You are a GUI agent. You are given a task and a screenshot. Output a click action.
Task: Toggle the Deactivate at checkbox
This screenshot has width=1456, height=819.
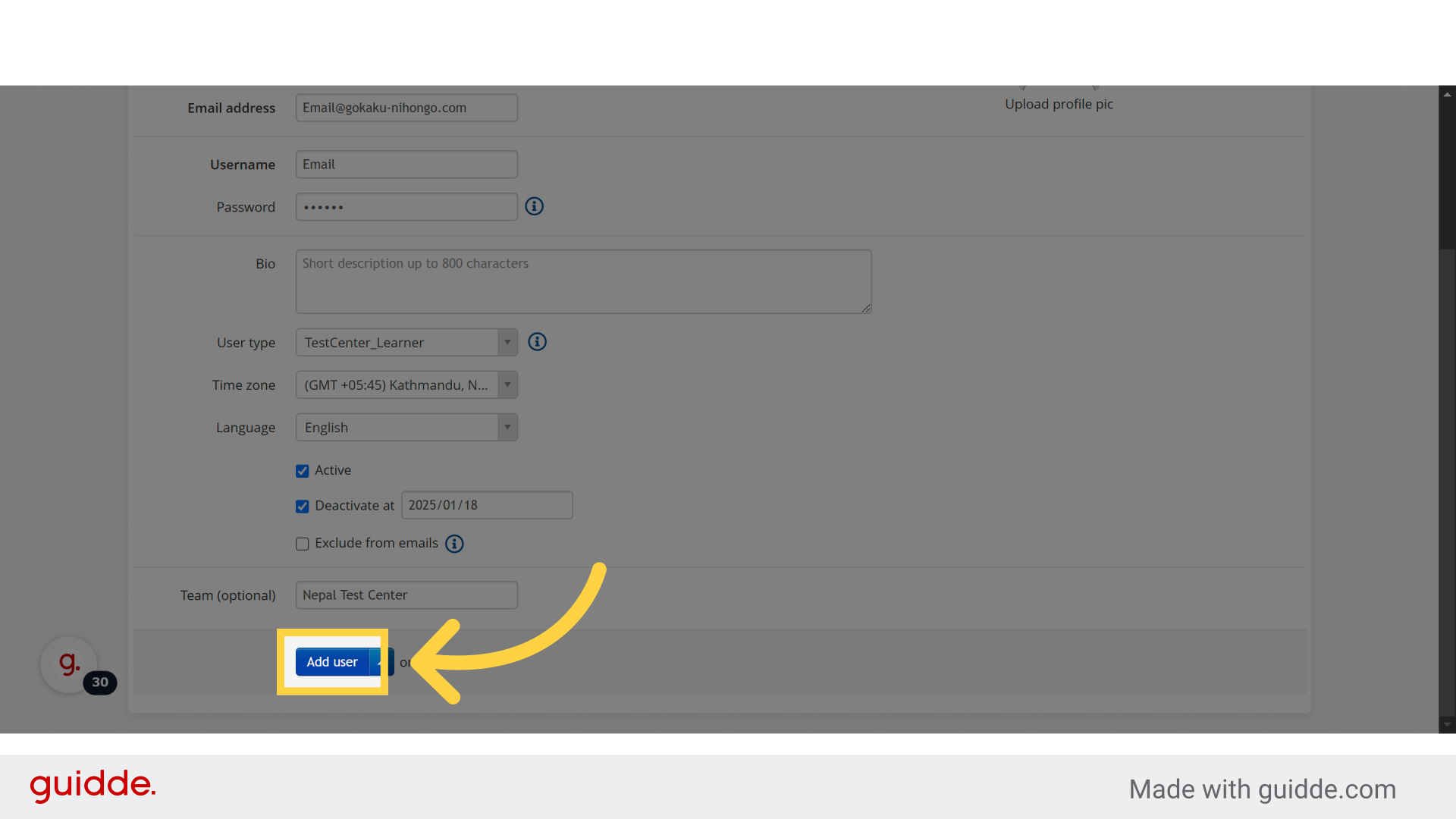tap(303, 506)
